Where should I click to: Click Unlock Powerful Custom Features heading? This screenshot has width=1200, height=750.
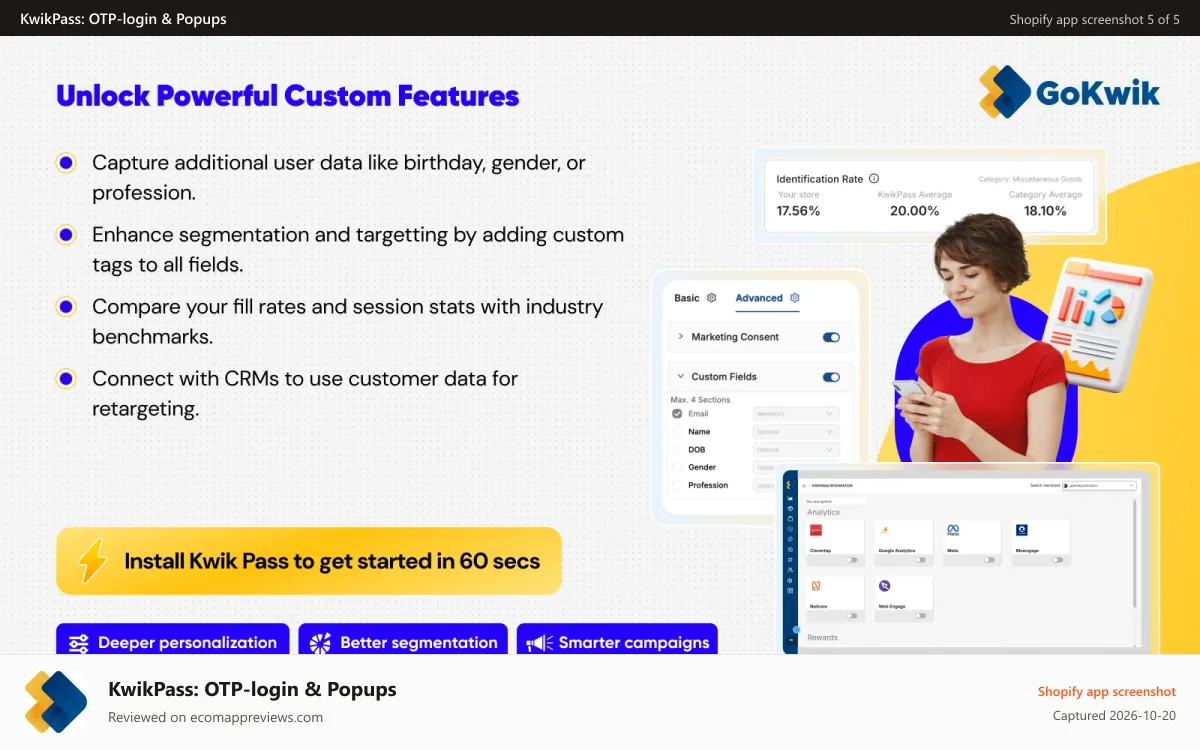click(288, 96)
